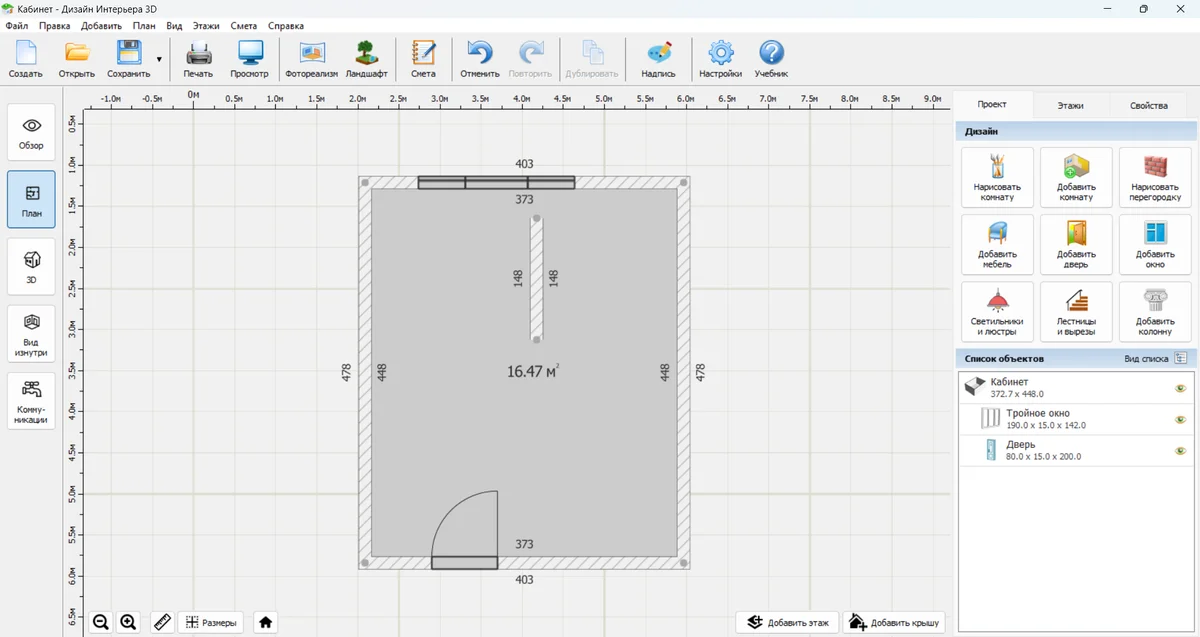Open the Ландшафт landscape tool
1200x637 pixels.
tap(367, 59)
